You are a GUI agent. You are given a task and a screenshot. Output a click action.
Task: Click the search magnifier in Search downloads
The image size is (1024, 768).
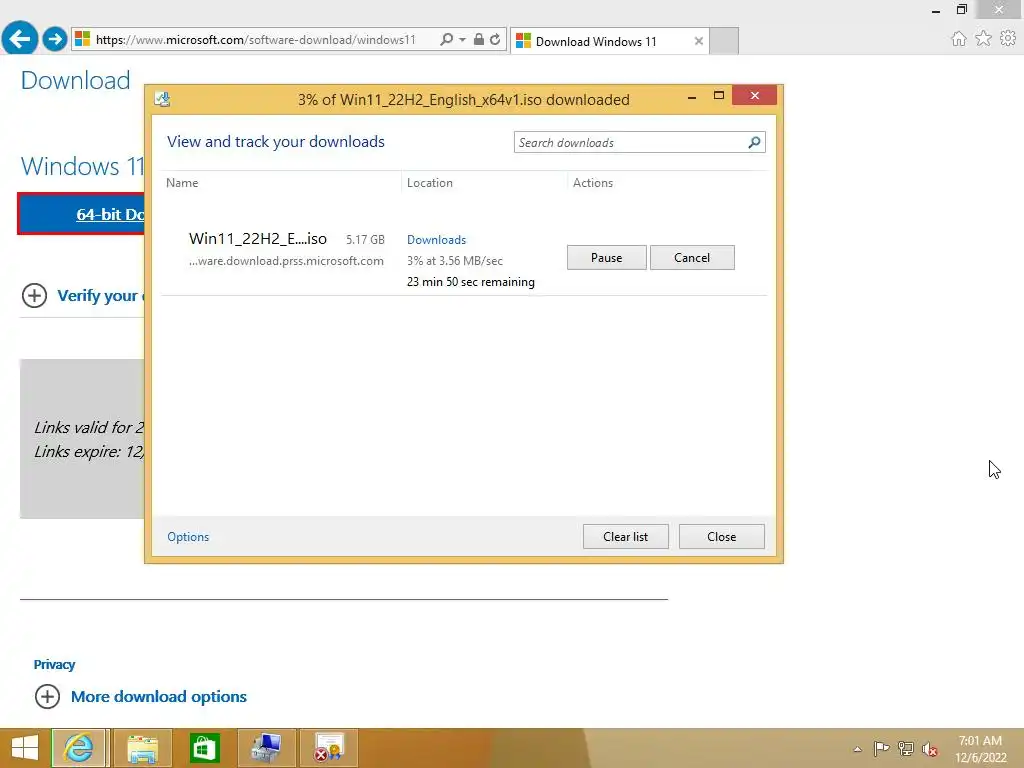click(x=754, y=142)
